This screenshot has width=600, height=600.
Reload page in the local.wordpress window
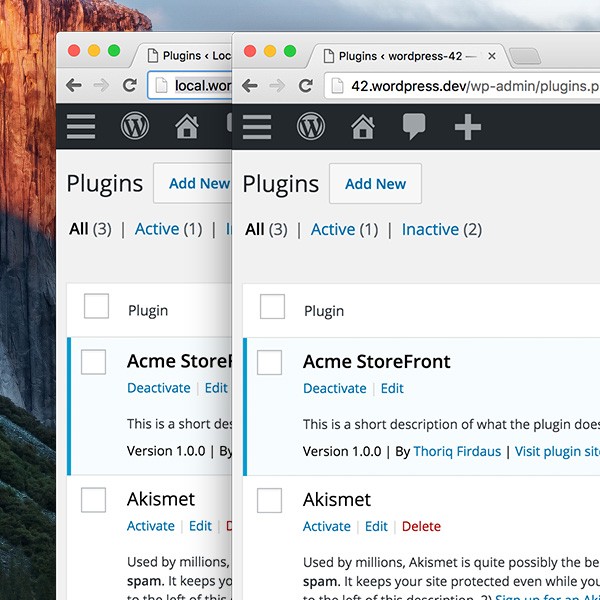point(129,85)
